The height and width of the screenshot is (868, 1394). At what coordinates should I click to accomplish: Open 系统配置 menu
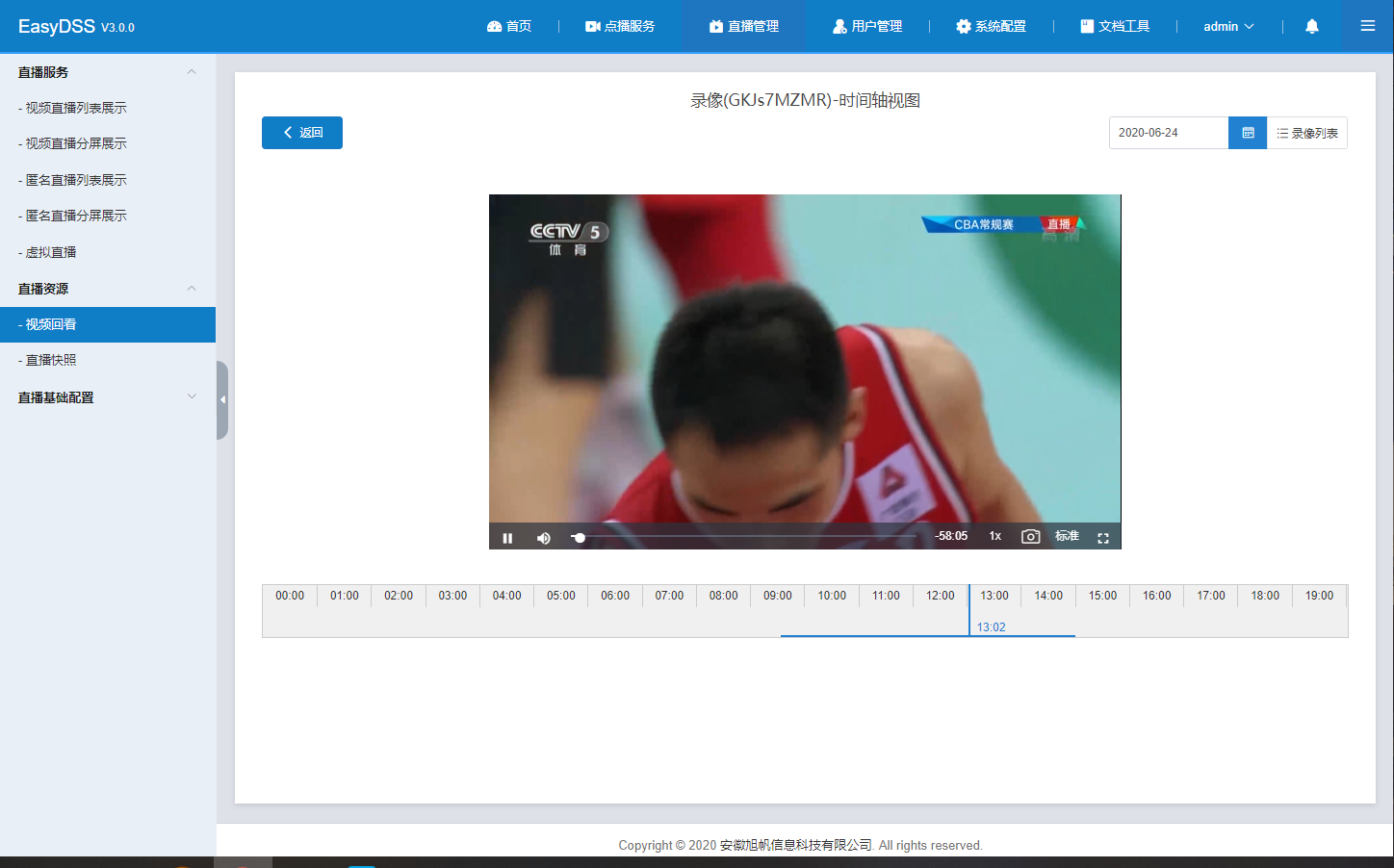tap(991, 26)
